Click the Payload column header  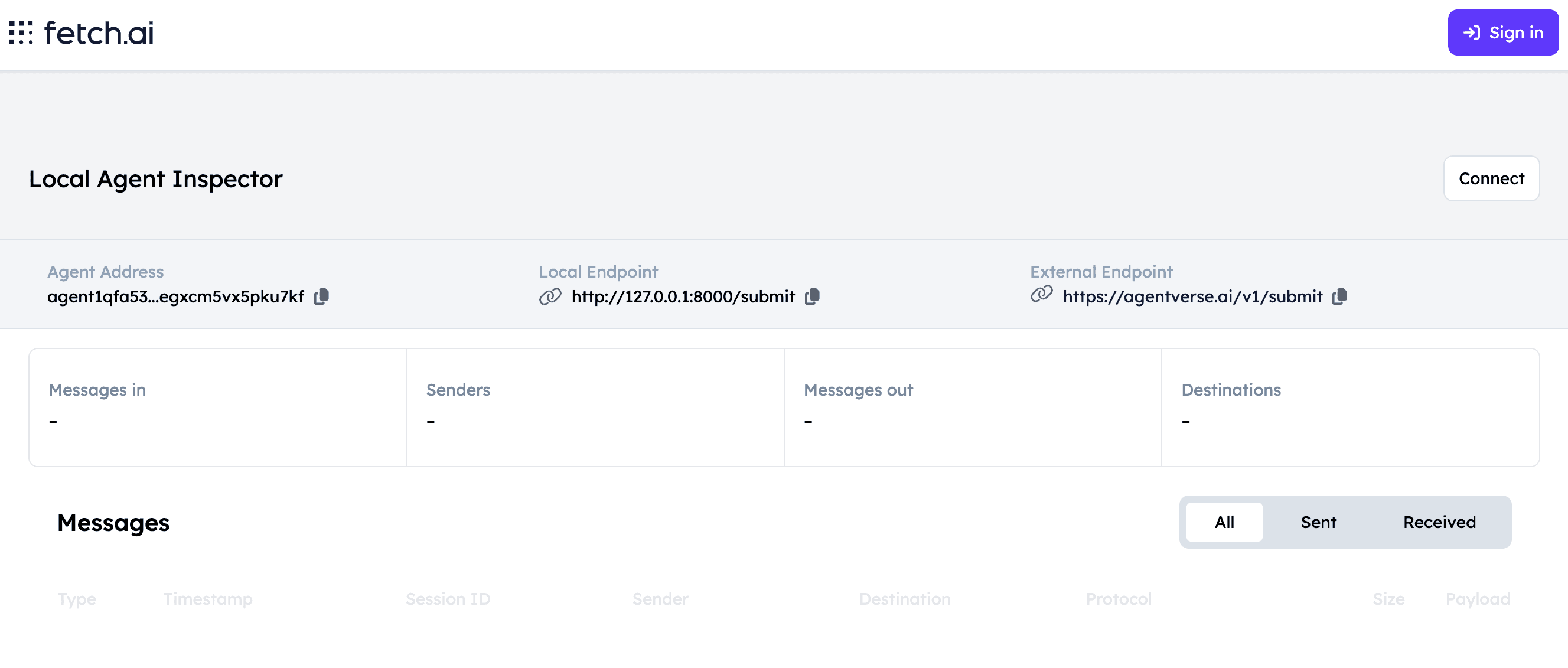[1476, 598]
